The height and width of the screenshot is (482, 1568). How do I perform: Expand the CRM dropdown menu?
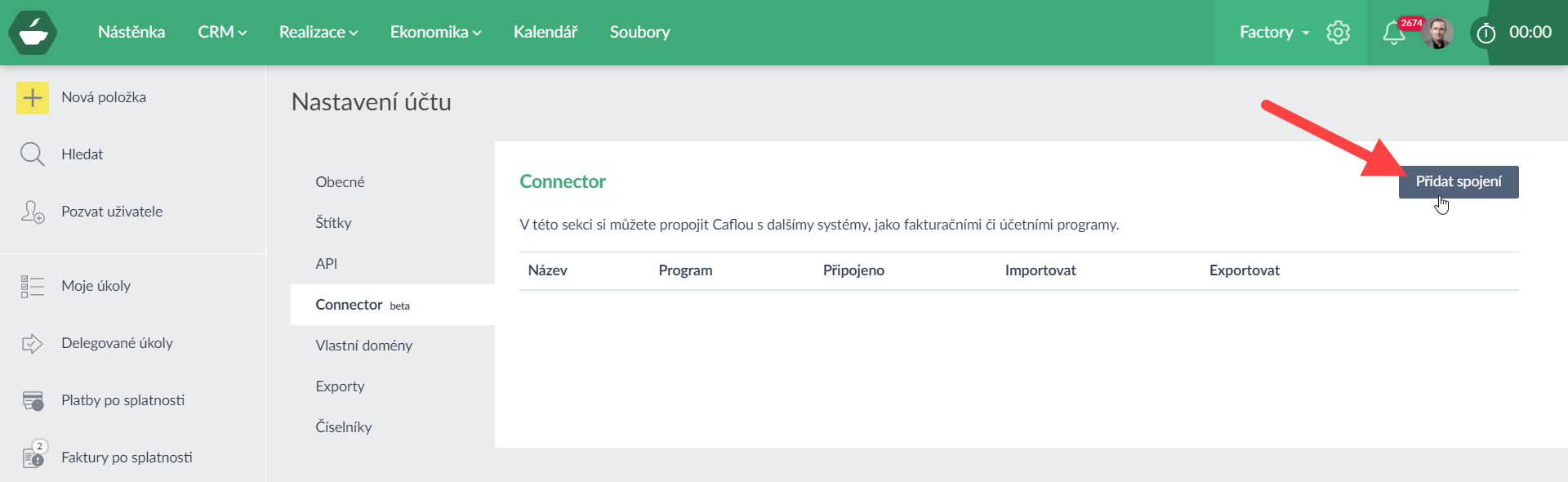click(x=222, y=32)
